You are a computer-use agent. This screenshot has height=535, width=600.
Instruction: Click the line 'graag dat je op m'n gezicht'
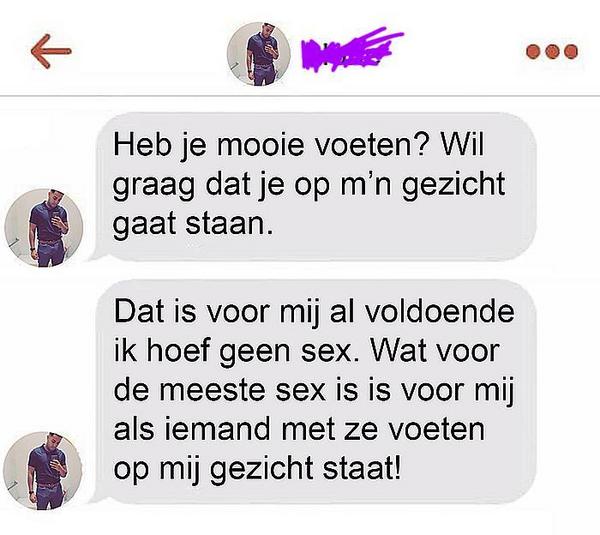tap(309, 186)
